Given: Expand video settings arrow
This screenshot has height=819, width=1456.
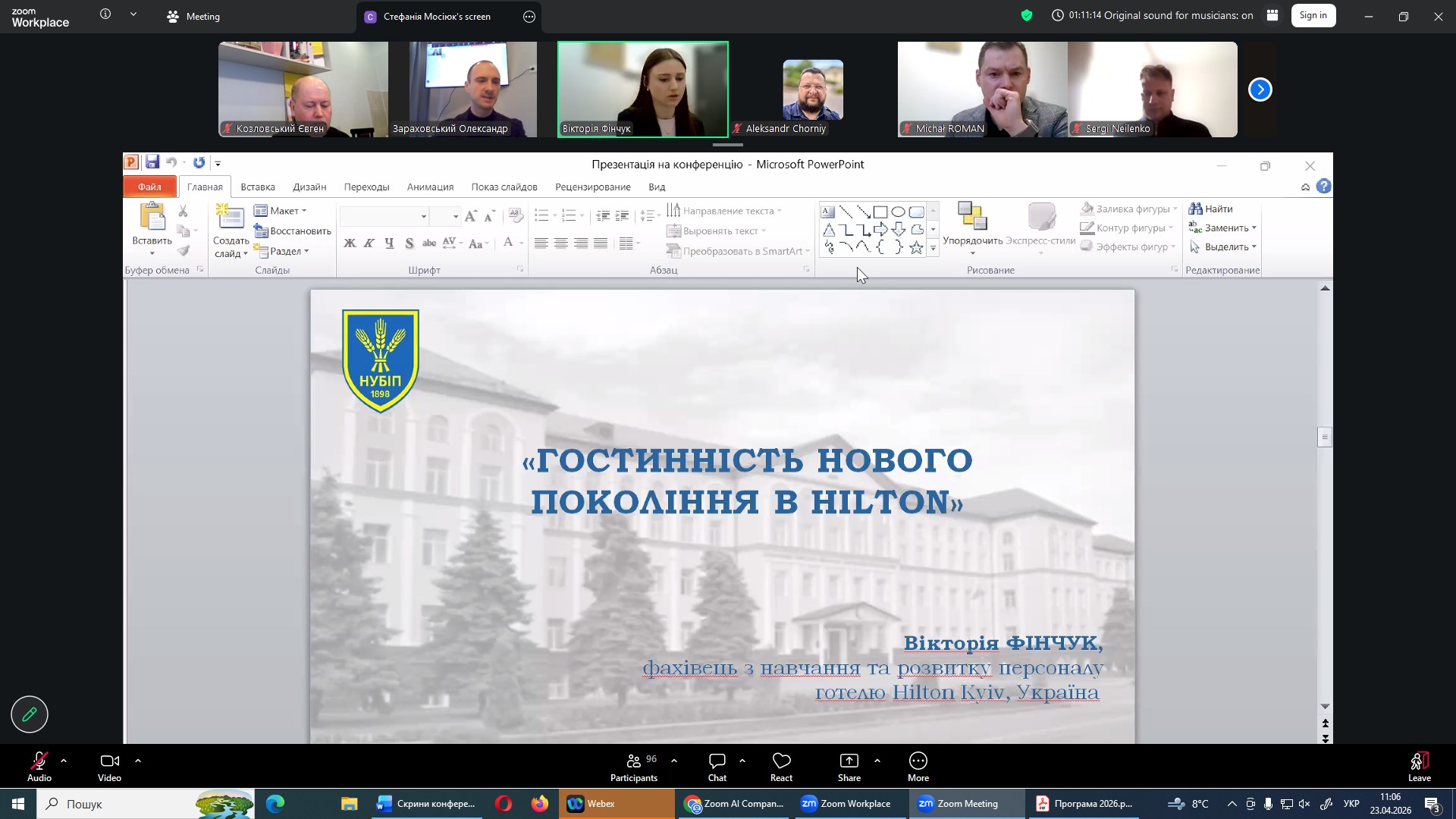Looking at the screenshot, I should pyautogui.click(x=138, y=760).
